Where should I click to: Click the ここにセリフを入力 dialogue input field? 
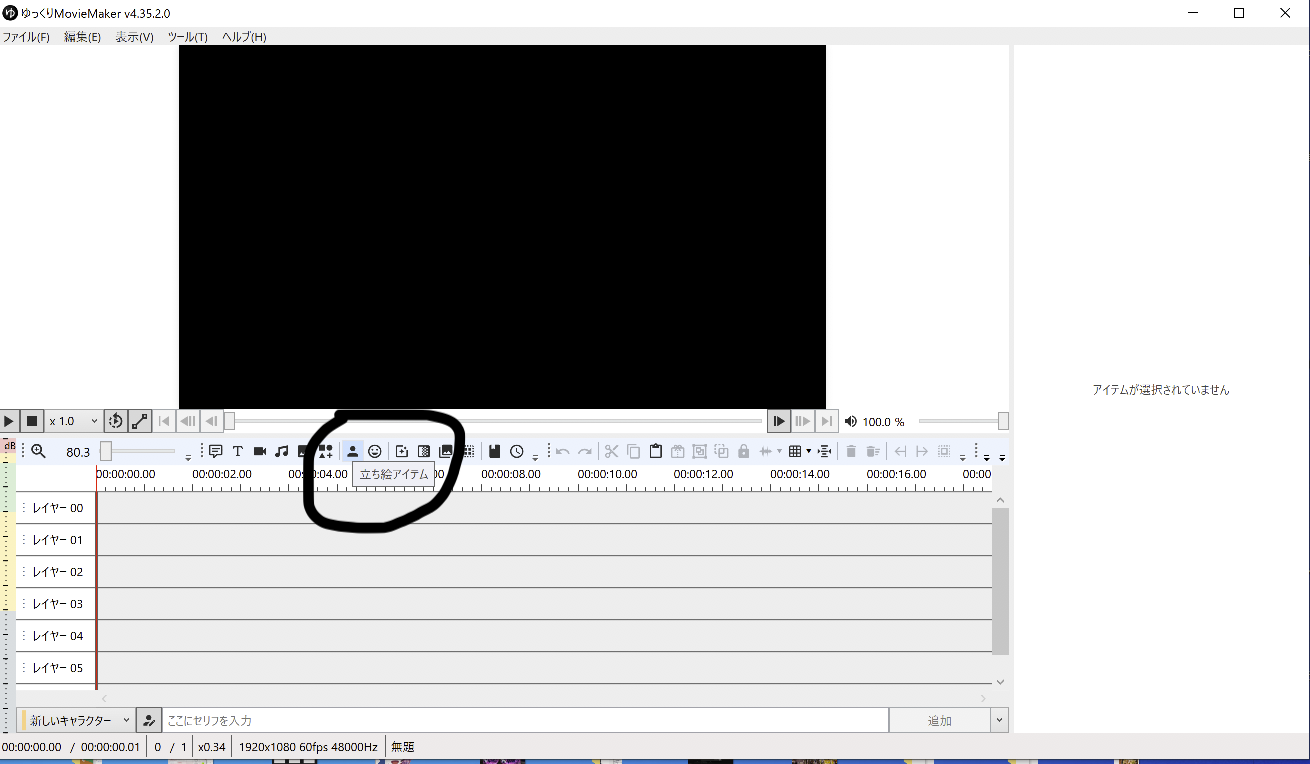coord(525,720)
